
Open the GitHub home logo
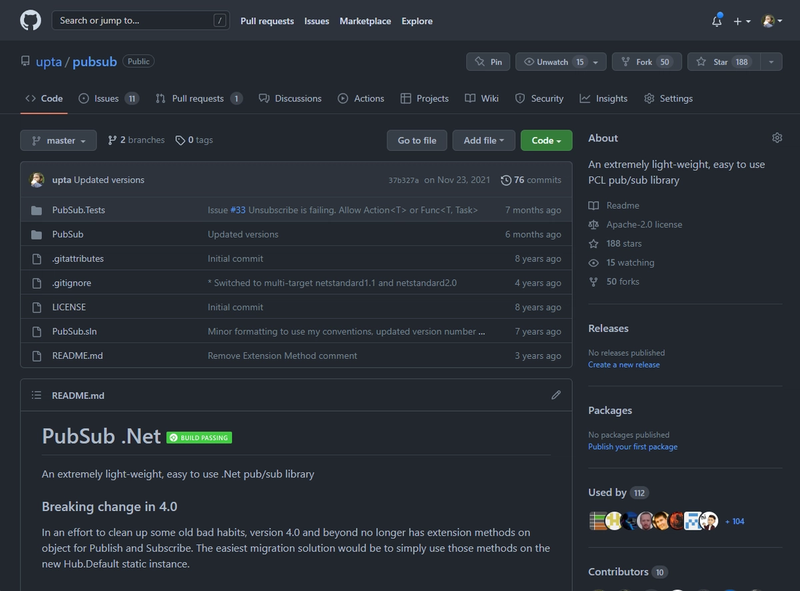click(31, 21)
